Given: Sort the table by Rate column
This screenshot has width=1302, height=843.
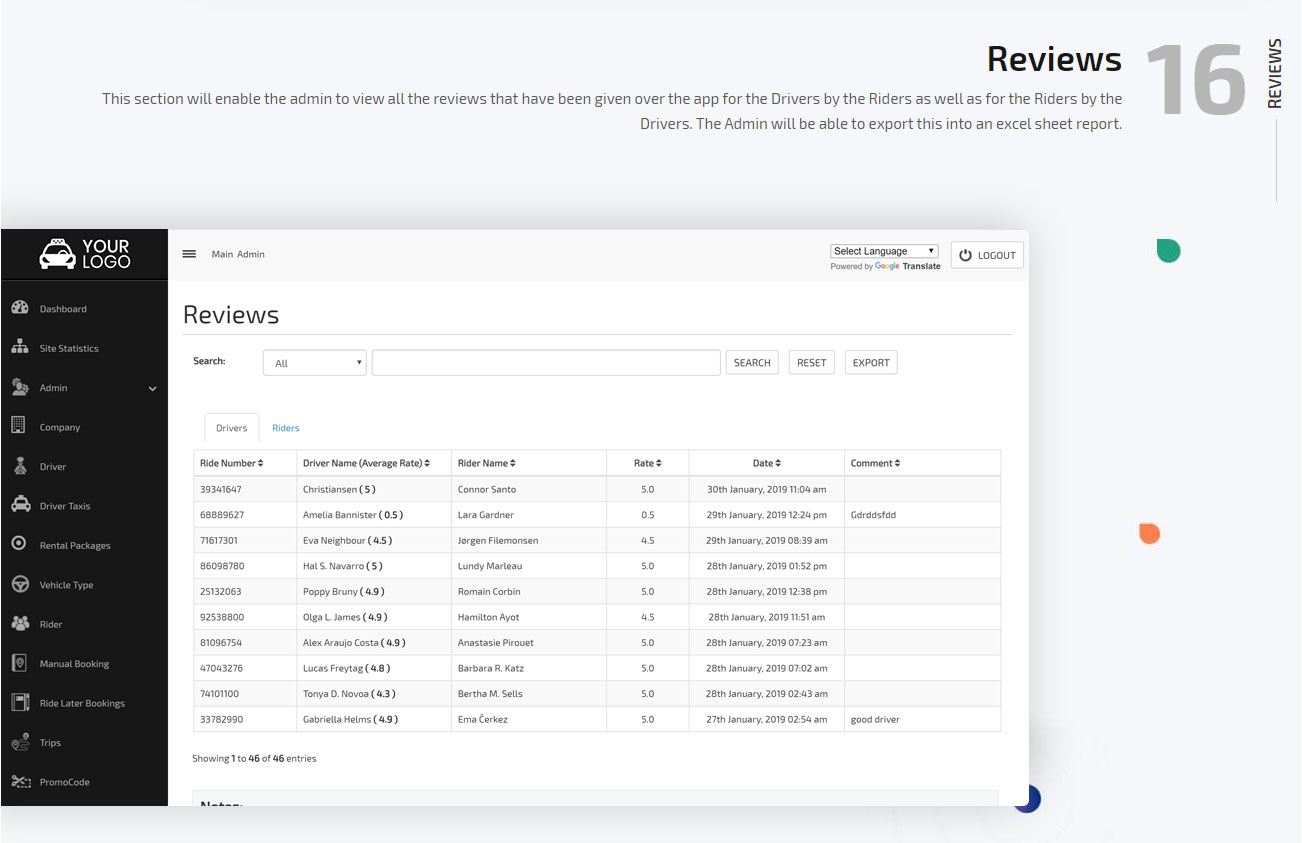Looking at the screenshot, I should pyautogui.click(x=647, y=462).
